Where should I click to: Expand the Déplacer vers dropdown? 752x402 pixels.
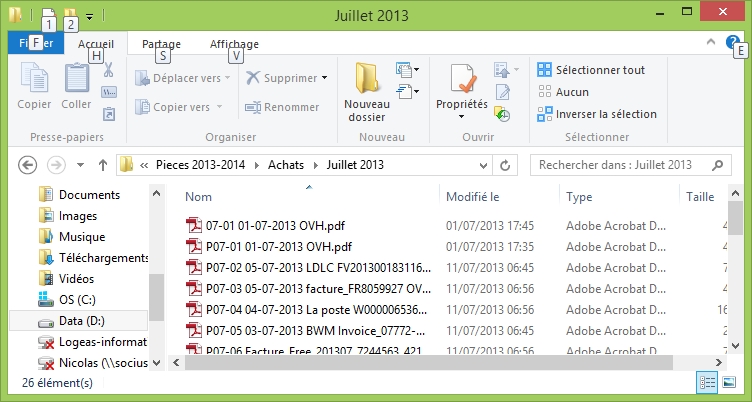pyautogui.click(x=227, y=78)
